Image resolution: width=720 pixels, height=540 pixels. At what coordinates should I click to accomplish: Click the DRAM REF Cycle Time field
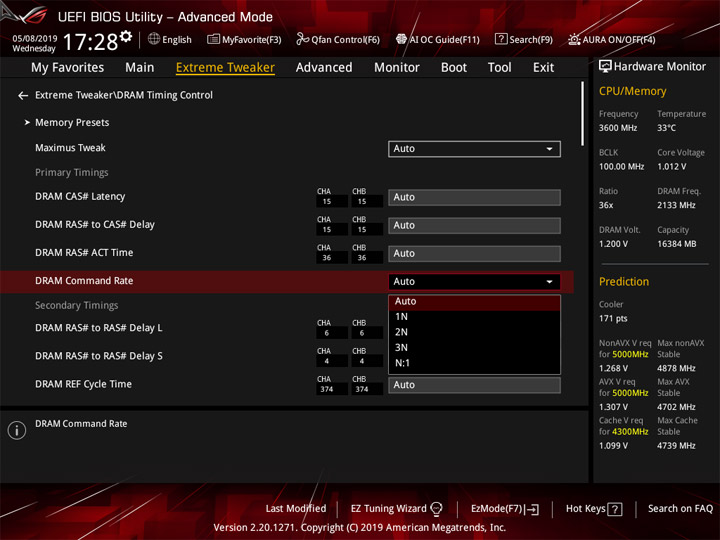474,385
